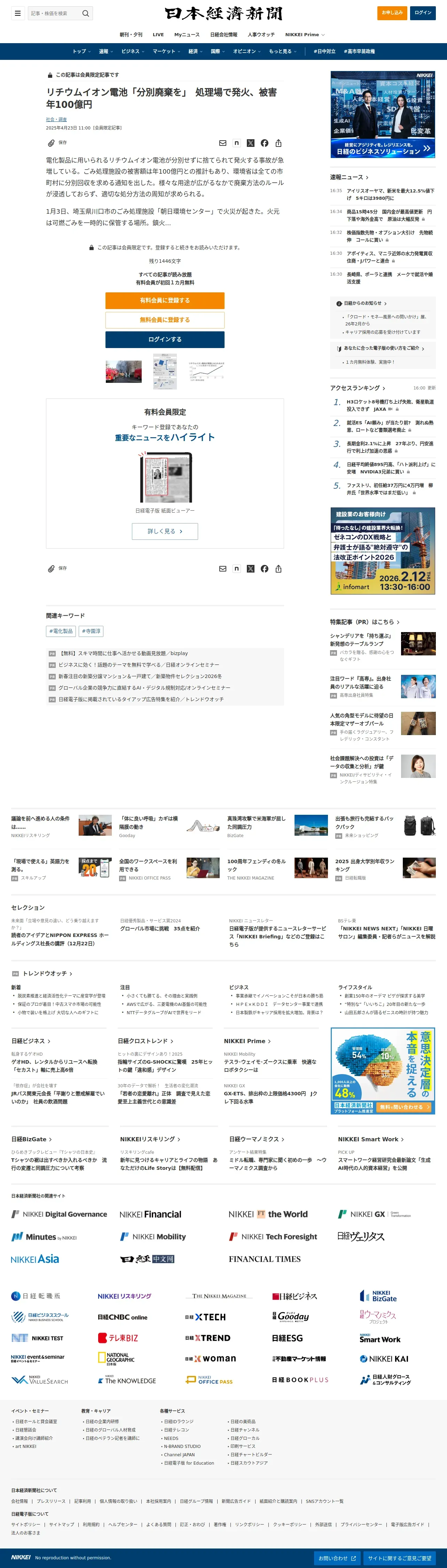Share on X icon below the article
The height and width of the screenshot is (1568, 447).
[250, 568]
